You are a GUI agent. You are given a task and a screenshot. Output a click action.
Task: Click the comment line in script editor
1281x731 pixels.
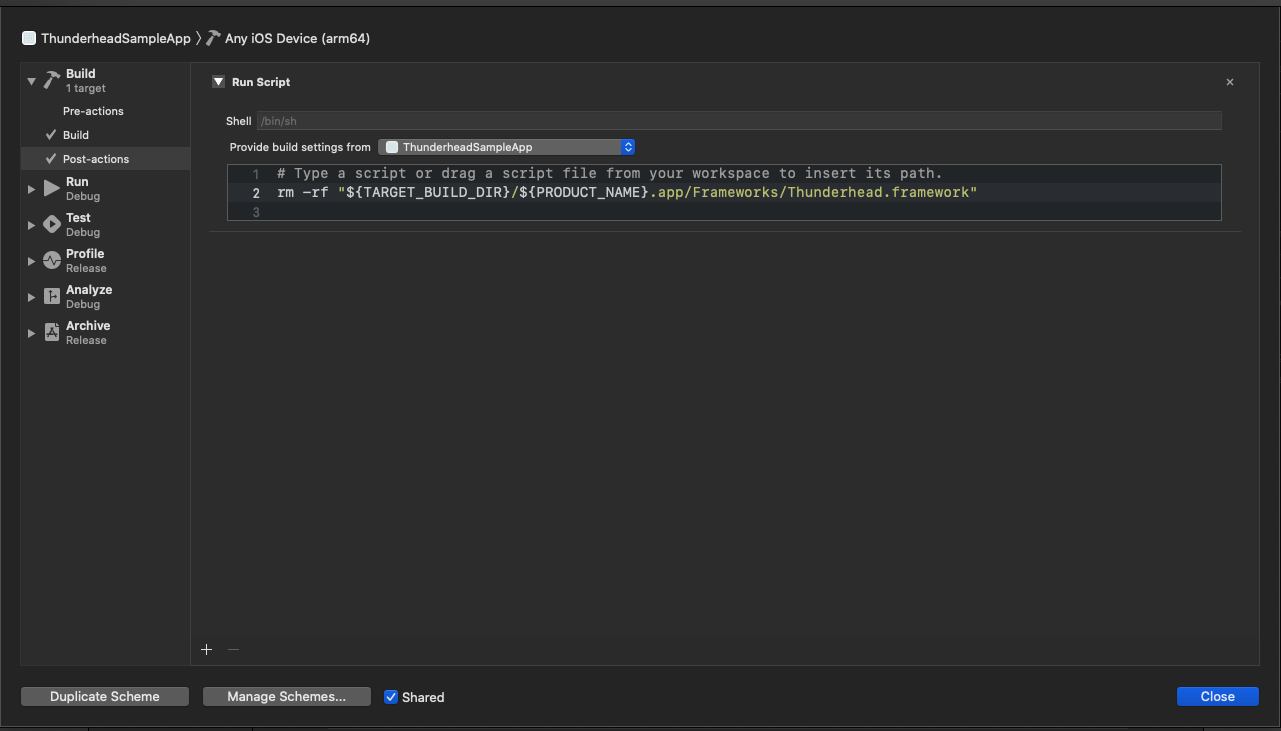click(610, 173)
